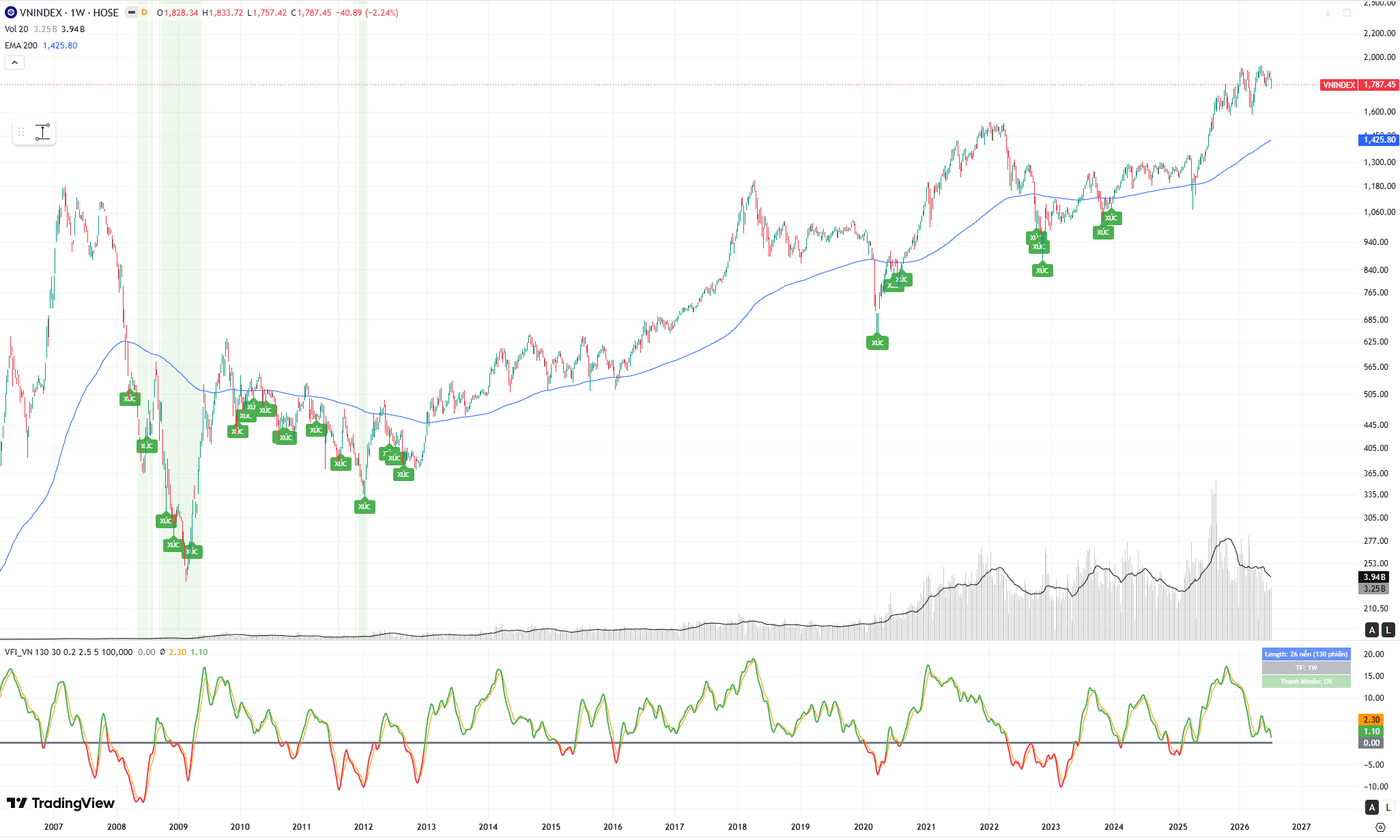
Task: Click the 15.00 level on the VFI axis
Action: point(1373,676)
